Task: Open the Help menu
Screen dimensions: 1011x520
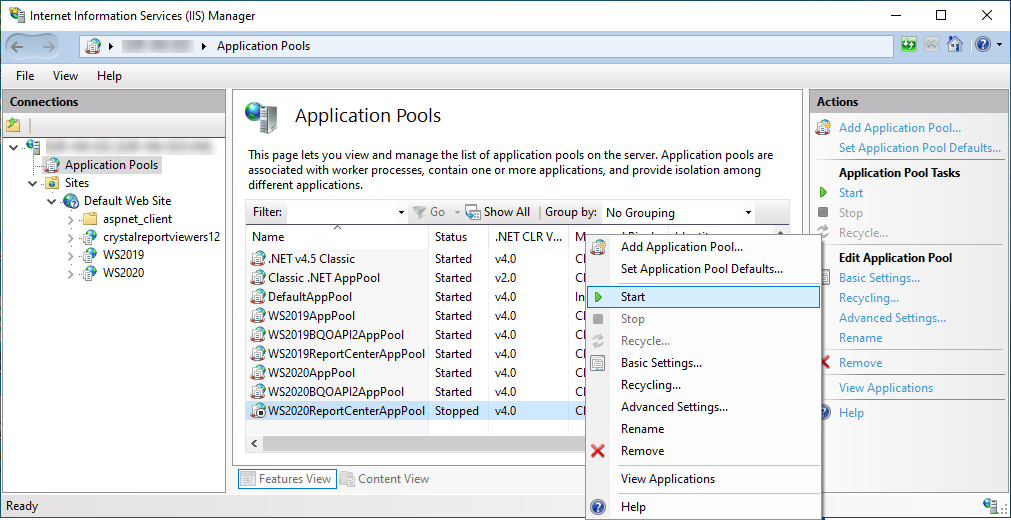Action: coord(109,76)
